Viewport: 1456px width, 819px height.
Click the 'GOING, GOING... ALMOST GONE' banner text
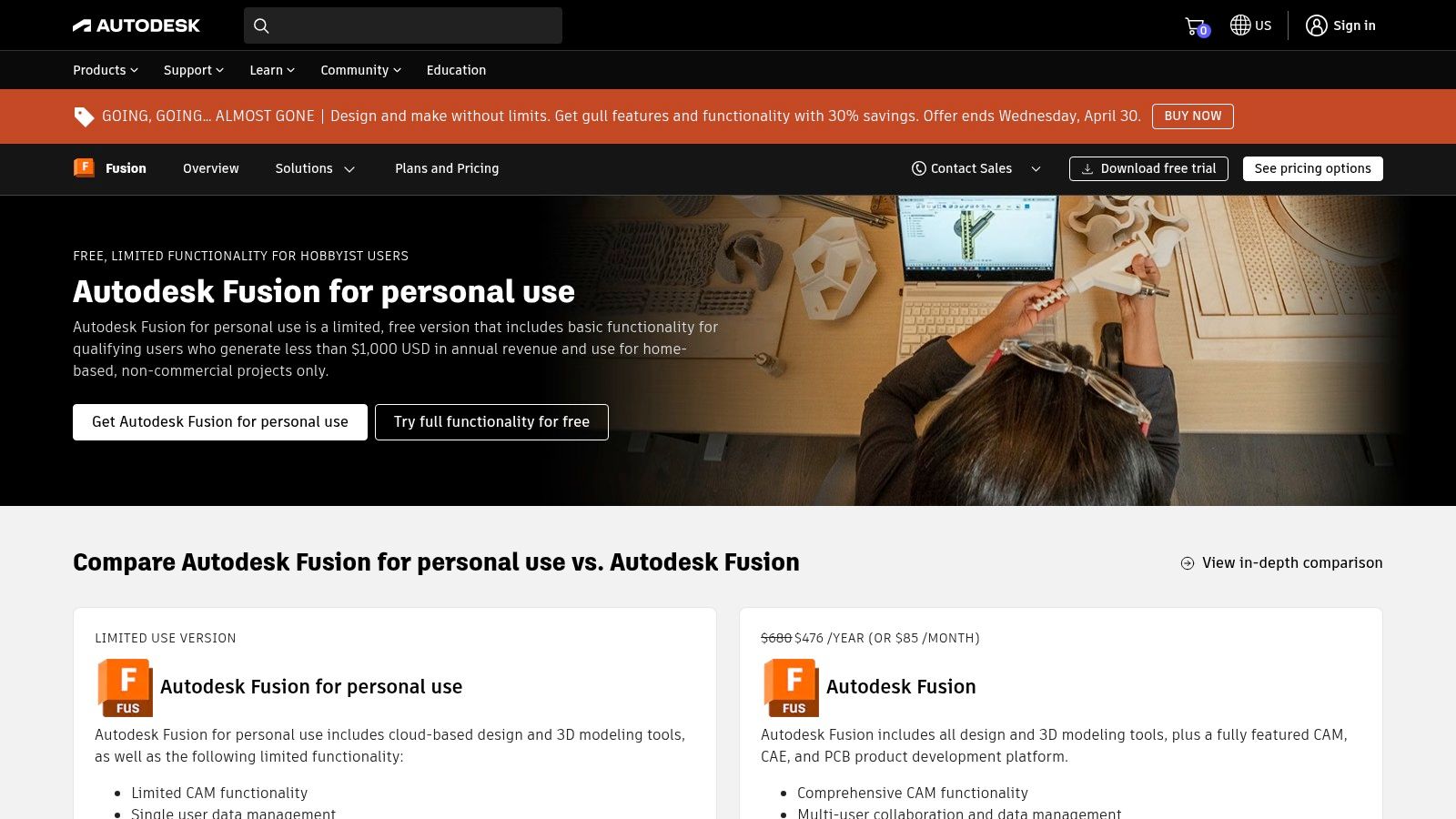pos(208,116)
